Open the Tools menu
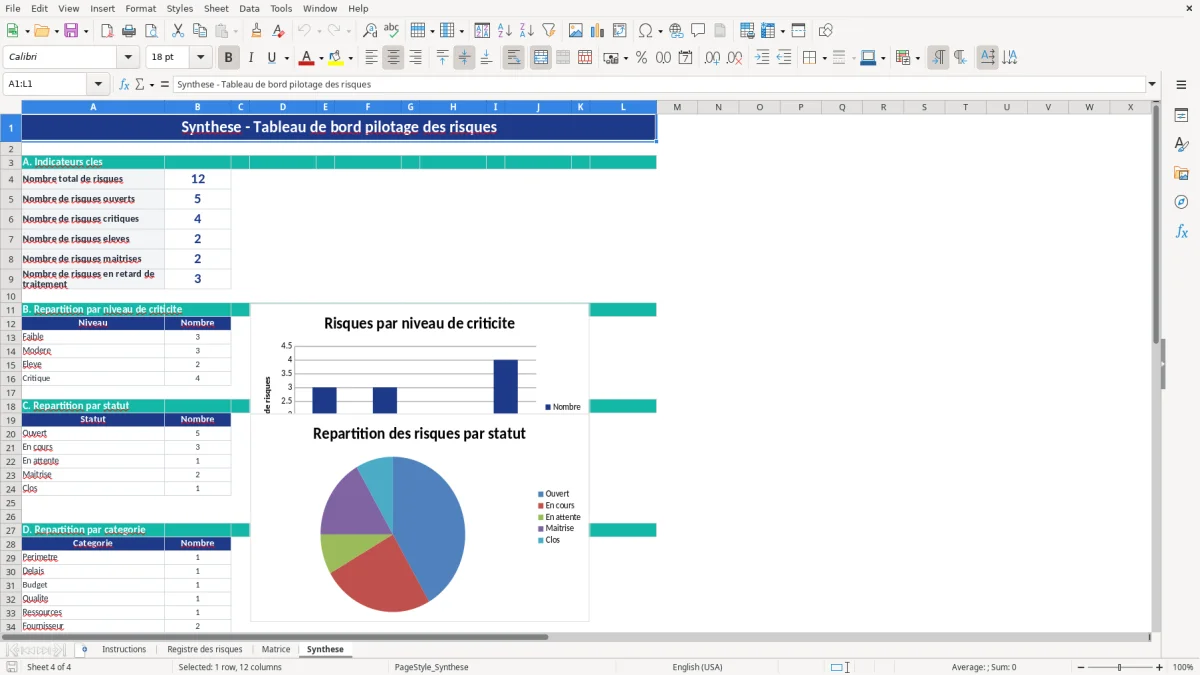The height and width of the screenshot is (675, 1200). [x=281, y=8]
